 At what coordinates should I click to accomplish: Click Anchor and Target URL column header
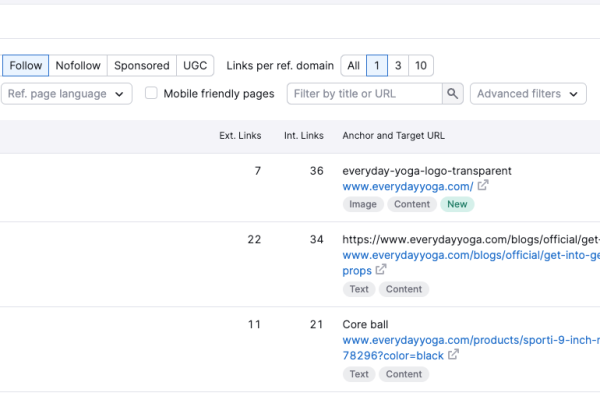point(393,136)
